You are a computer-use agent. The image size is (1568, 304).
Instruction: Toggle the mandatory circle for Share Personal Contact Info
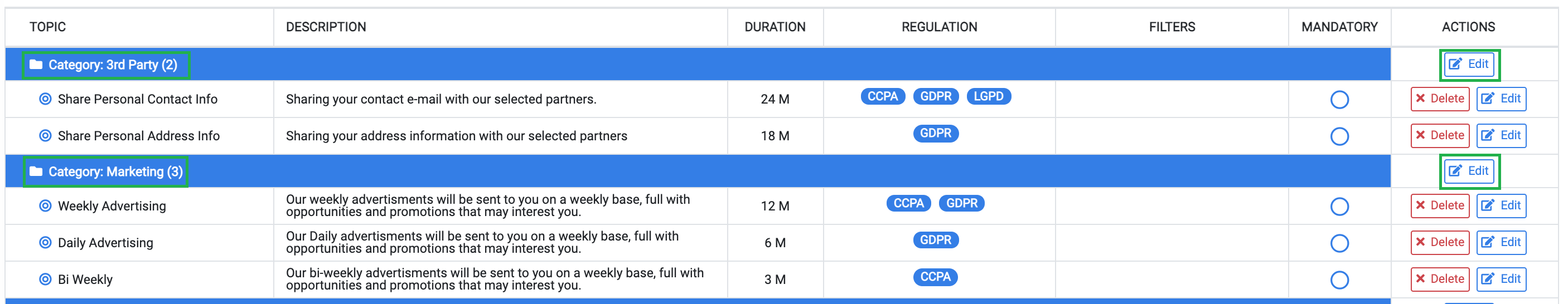point(1339,100)
